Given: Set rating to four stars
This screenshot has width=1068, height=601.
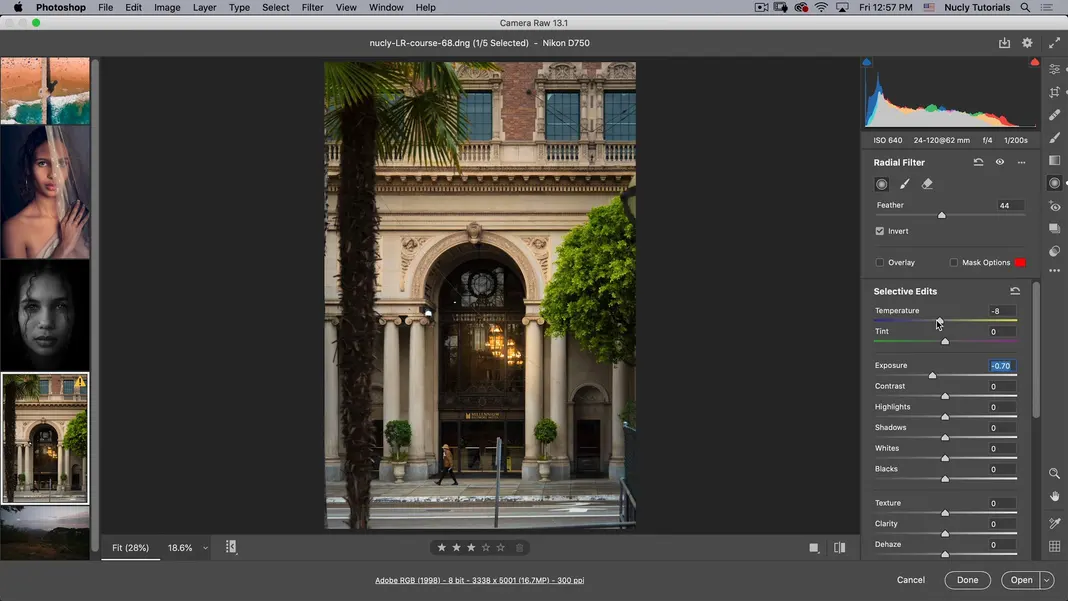Looking at the screenshot, I should click(486, 548).
